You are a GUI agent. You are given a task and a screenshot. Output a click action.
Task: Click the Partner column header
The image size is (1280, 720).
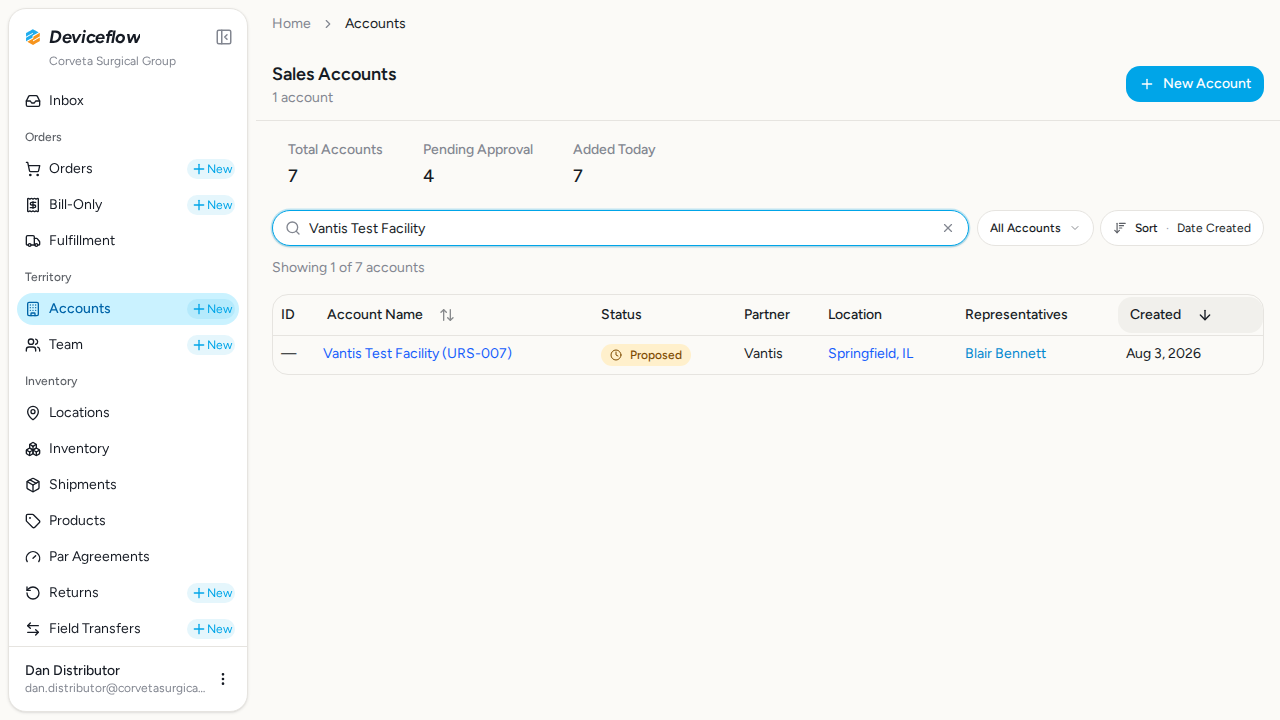[x=767, y=315]
